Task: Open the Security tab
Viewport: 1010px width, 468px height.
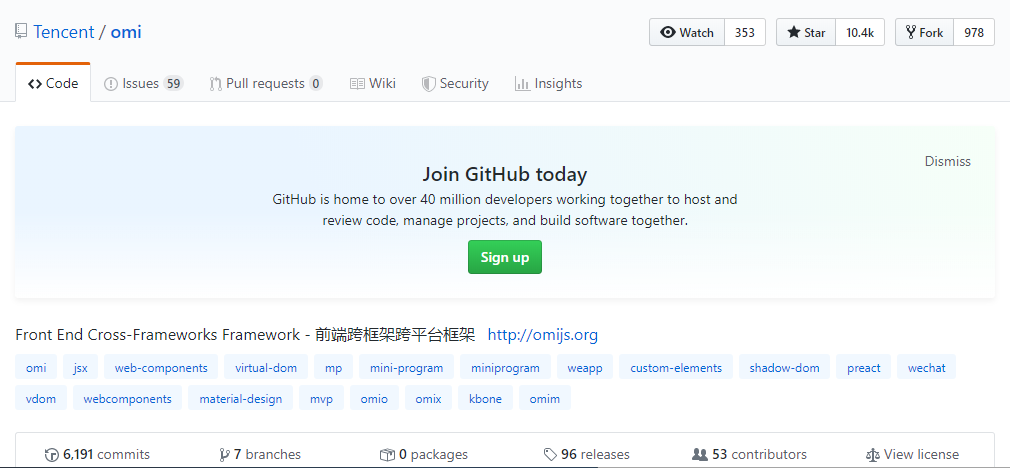Action: pos(455,83)
